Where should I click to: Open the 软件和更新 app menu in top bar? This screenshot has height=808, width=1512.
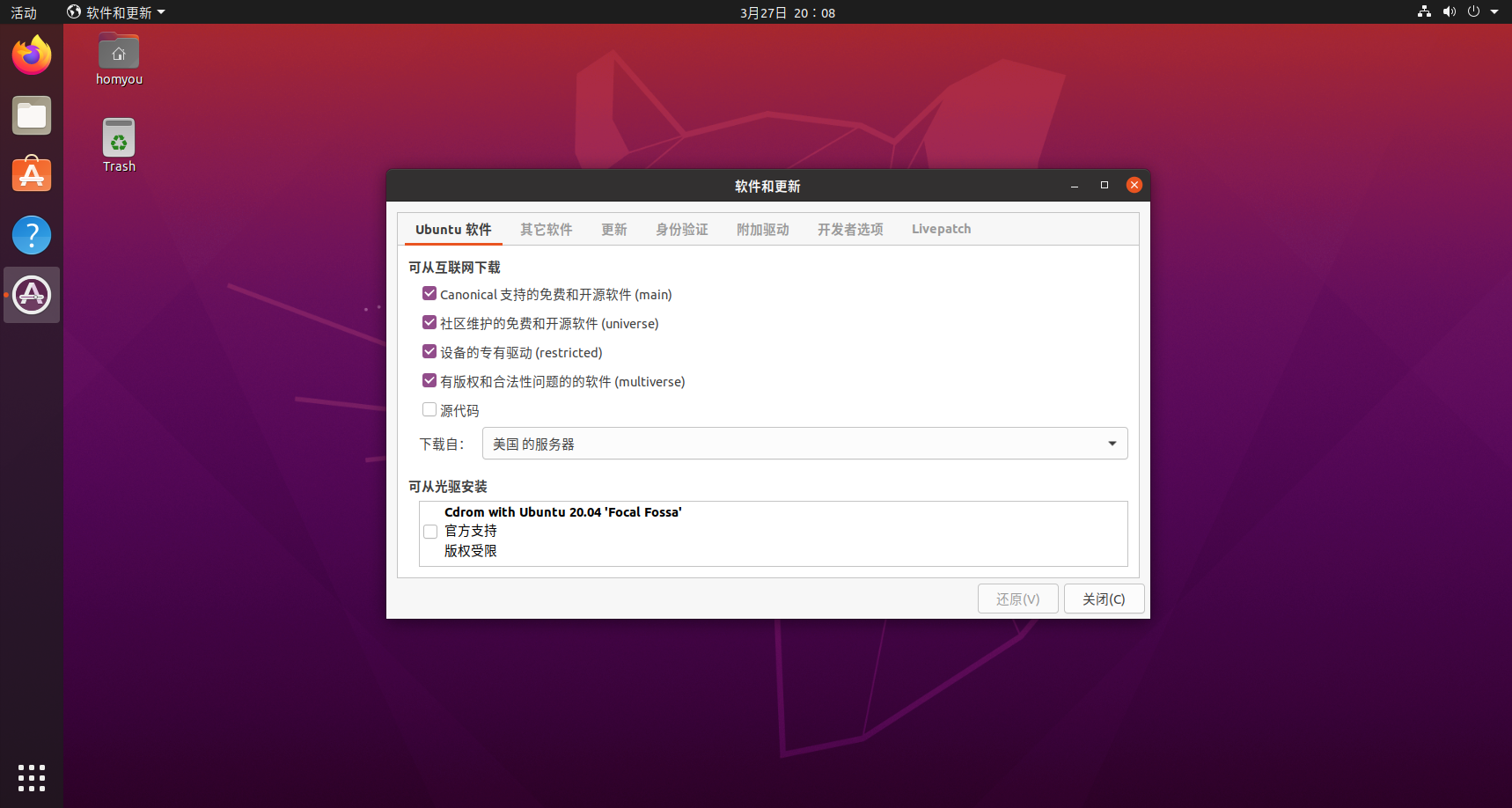coord(116,12)
